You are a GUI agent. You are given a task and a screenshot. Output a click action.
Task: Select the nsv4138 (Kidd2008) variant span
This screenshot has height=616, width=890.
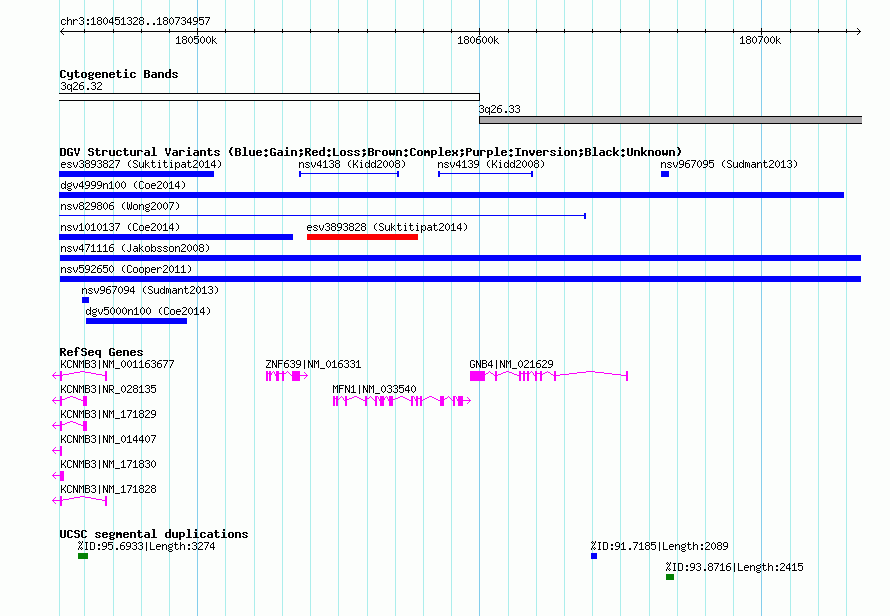point(349,174)
